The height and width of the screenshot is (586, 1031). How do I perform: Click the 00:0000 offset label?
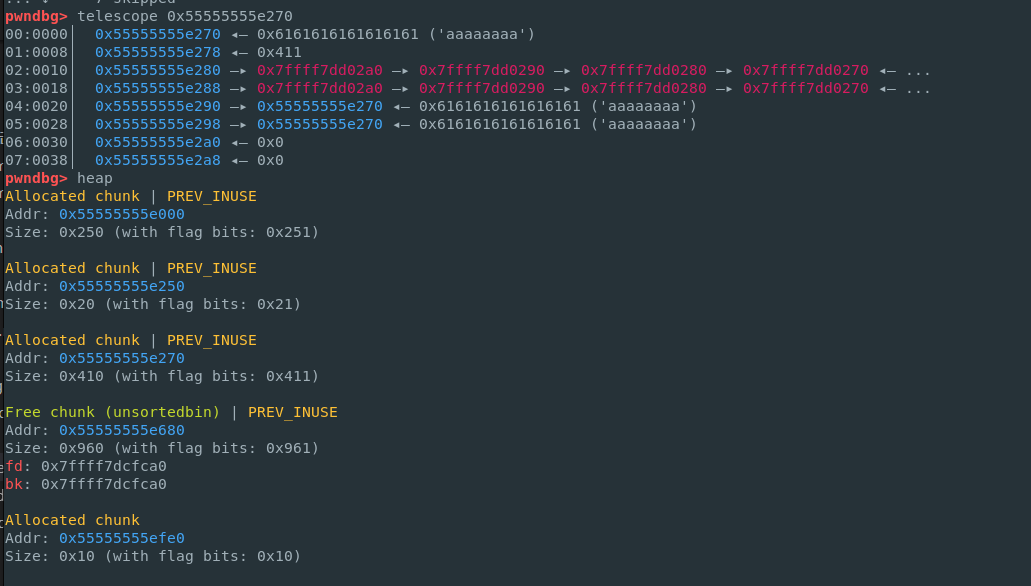[36, 34]
